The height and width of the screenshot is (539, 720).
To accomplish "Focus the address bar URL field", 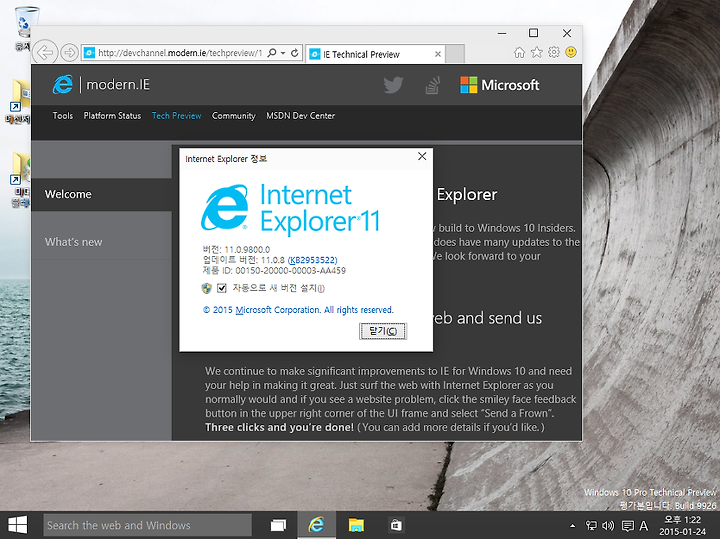I will click(x=180, y=53).
